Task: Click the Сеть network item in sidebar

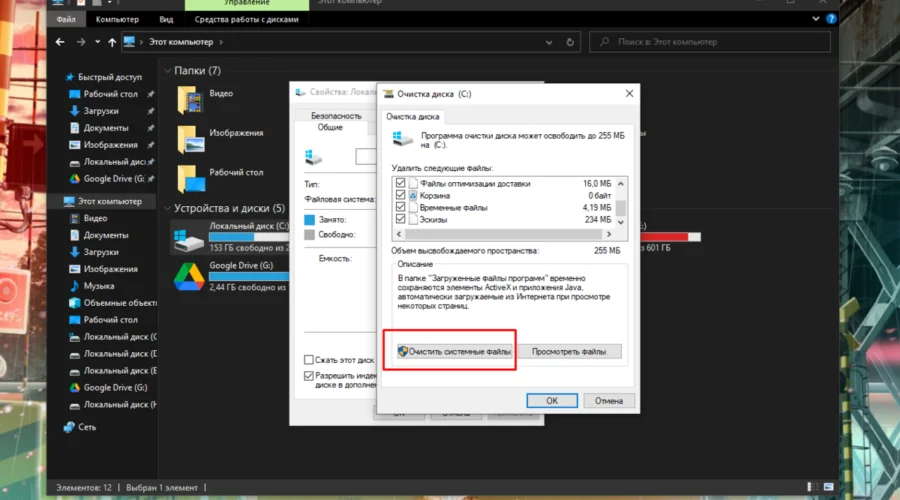Action: [87, 426]
